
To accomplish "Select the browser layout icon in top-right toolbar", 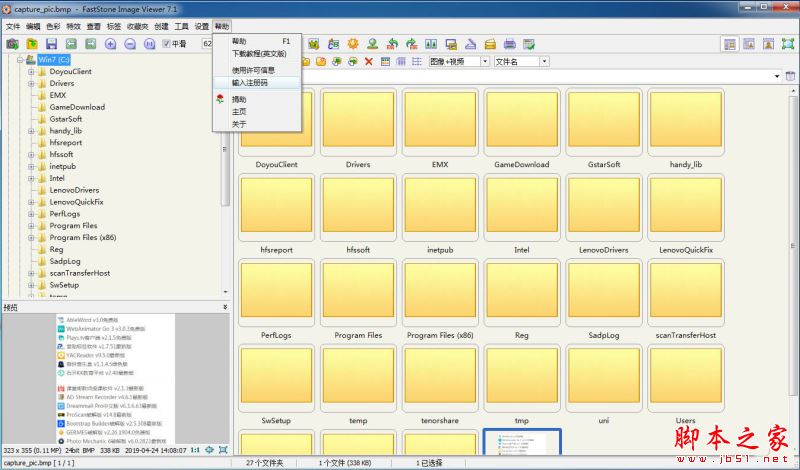I will 730,44.
